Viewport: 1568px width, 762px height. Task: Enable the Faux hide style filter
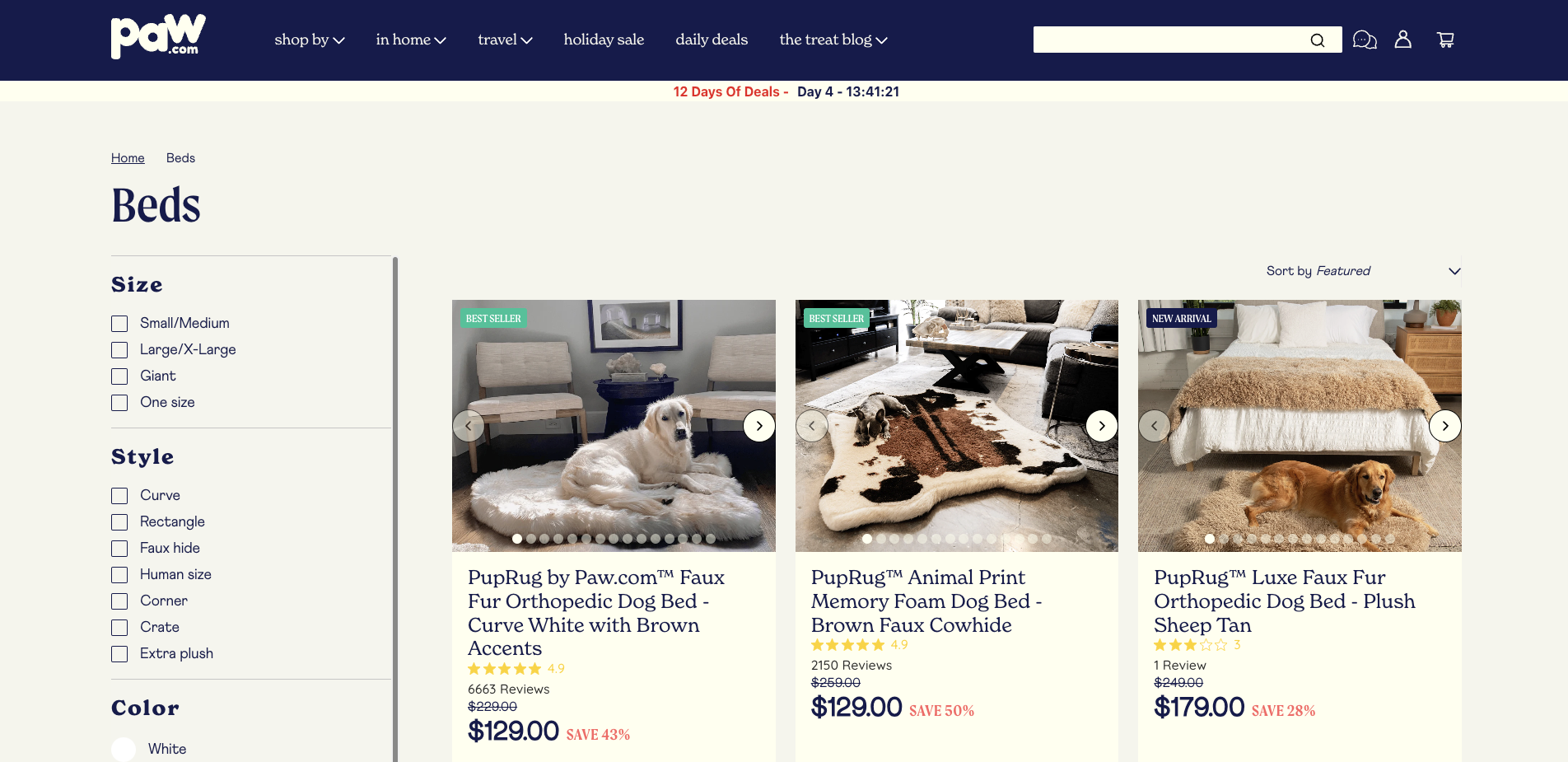119,549
